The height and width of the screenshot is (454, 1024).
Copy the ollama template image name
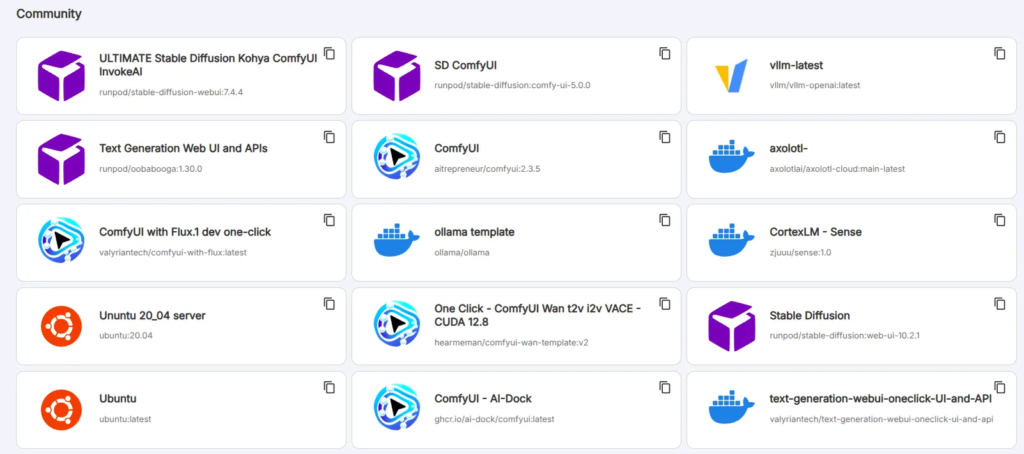pos(664,220)
